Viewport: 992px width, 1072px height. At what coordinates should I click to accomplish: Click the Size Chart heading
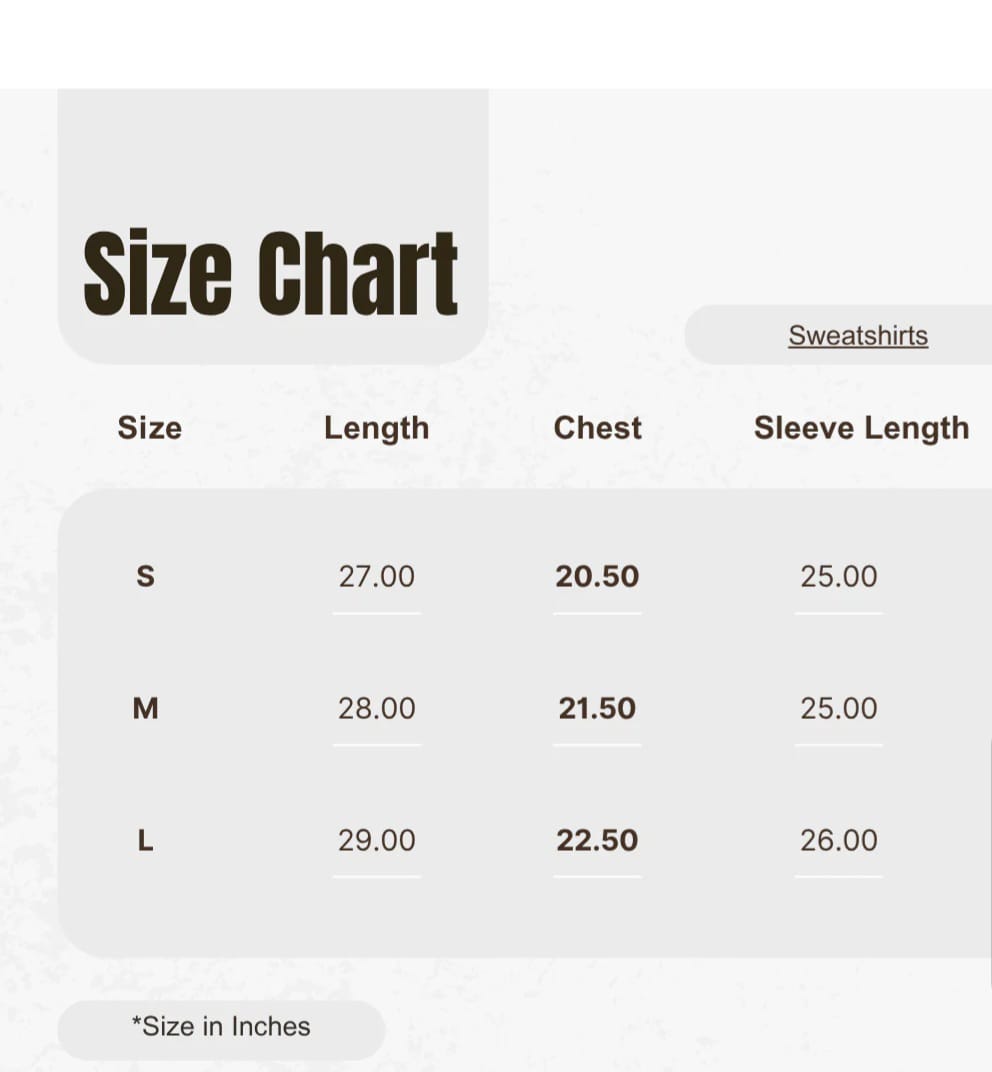coord(270,273)
